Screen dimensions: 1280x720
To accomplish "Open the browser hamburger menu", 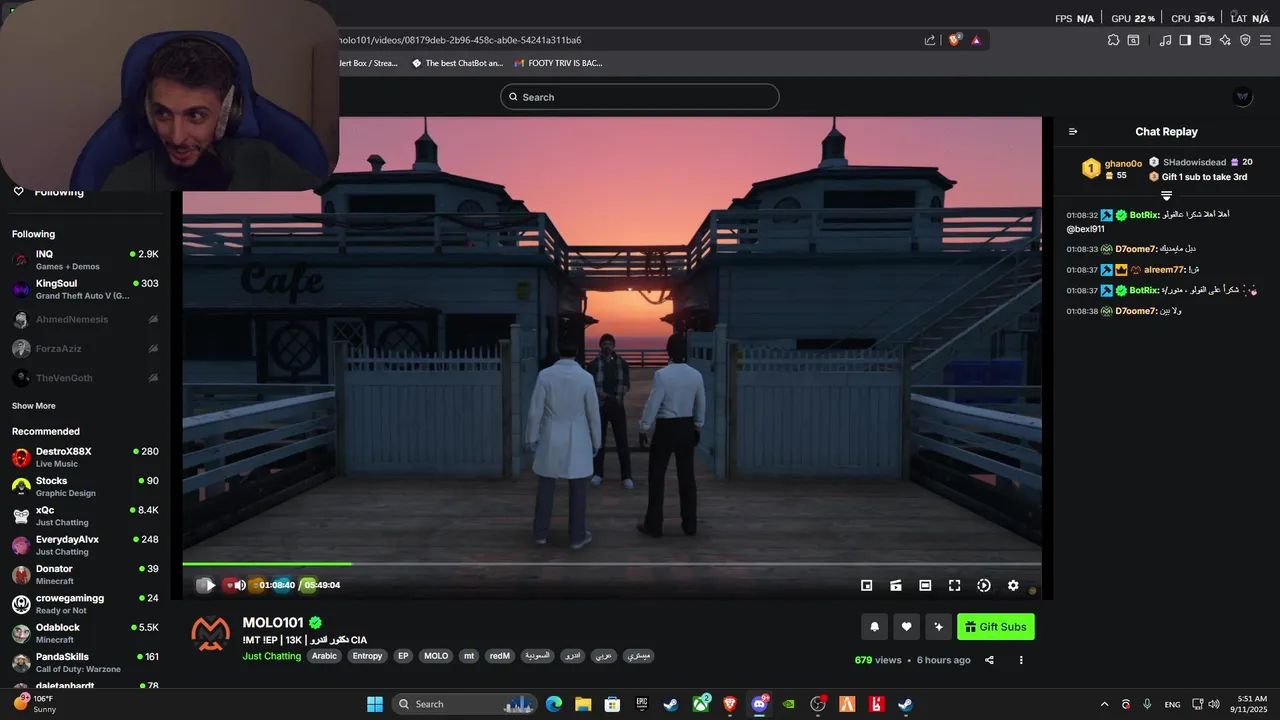I will pyautogui.click(x=1266, y=40).
